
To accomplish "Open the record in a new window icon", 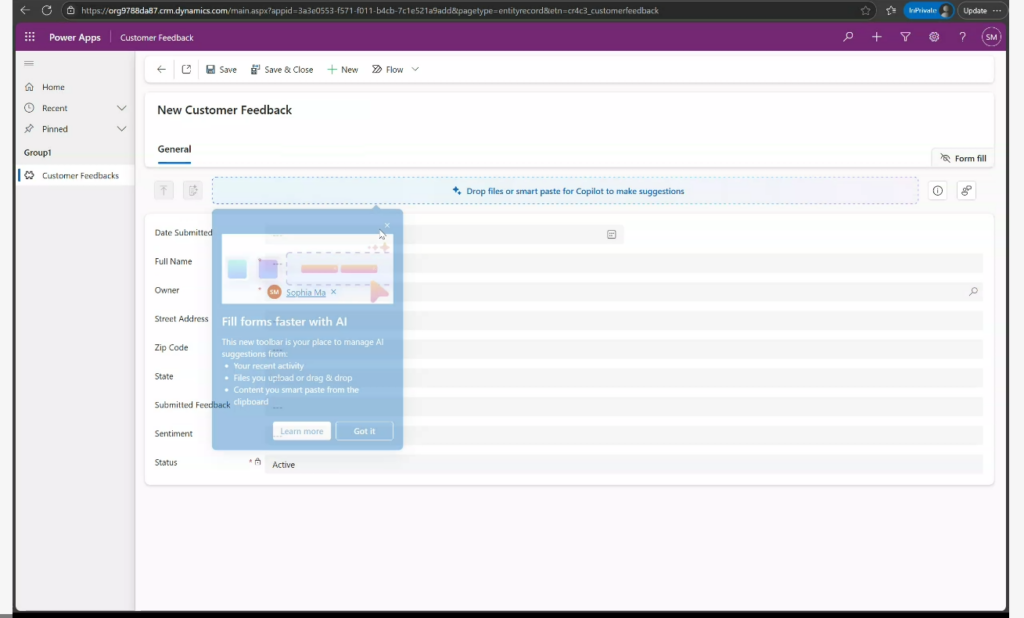I will pos(186,69).
